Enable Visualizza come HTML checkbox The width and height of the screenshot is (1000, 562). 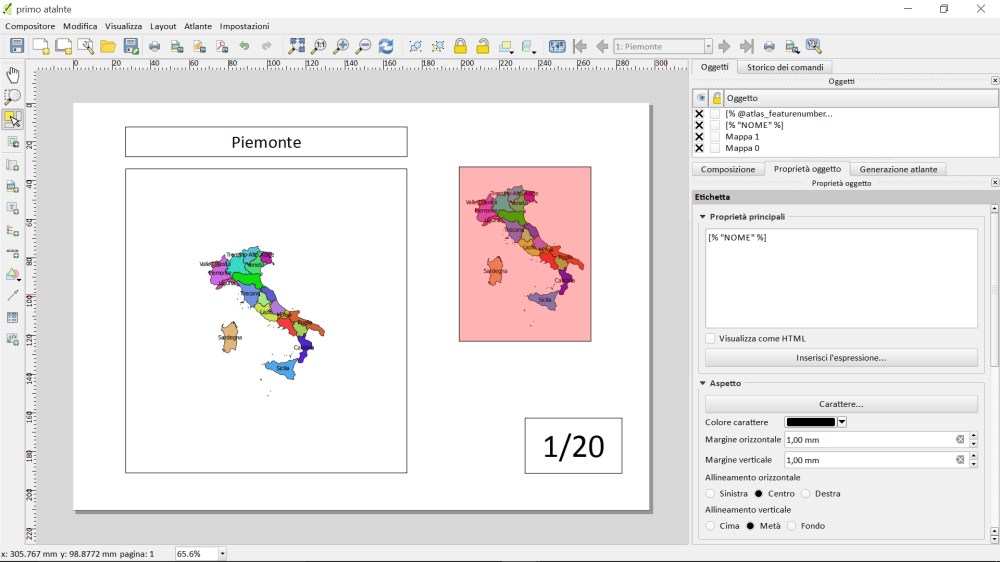[711, 339]
